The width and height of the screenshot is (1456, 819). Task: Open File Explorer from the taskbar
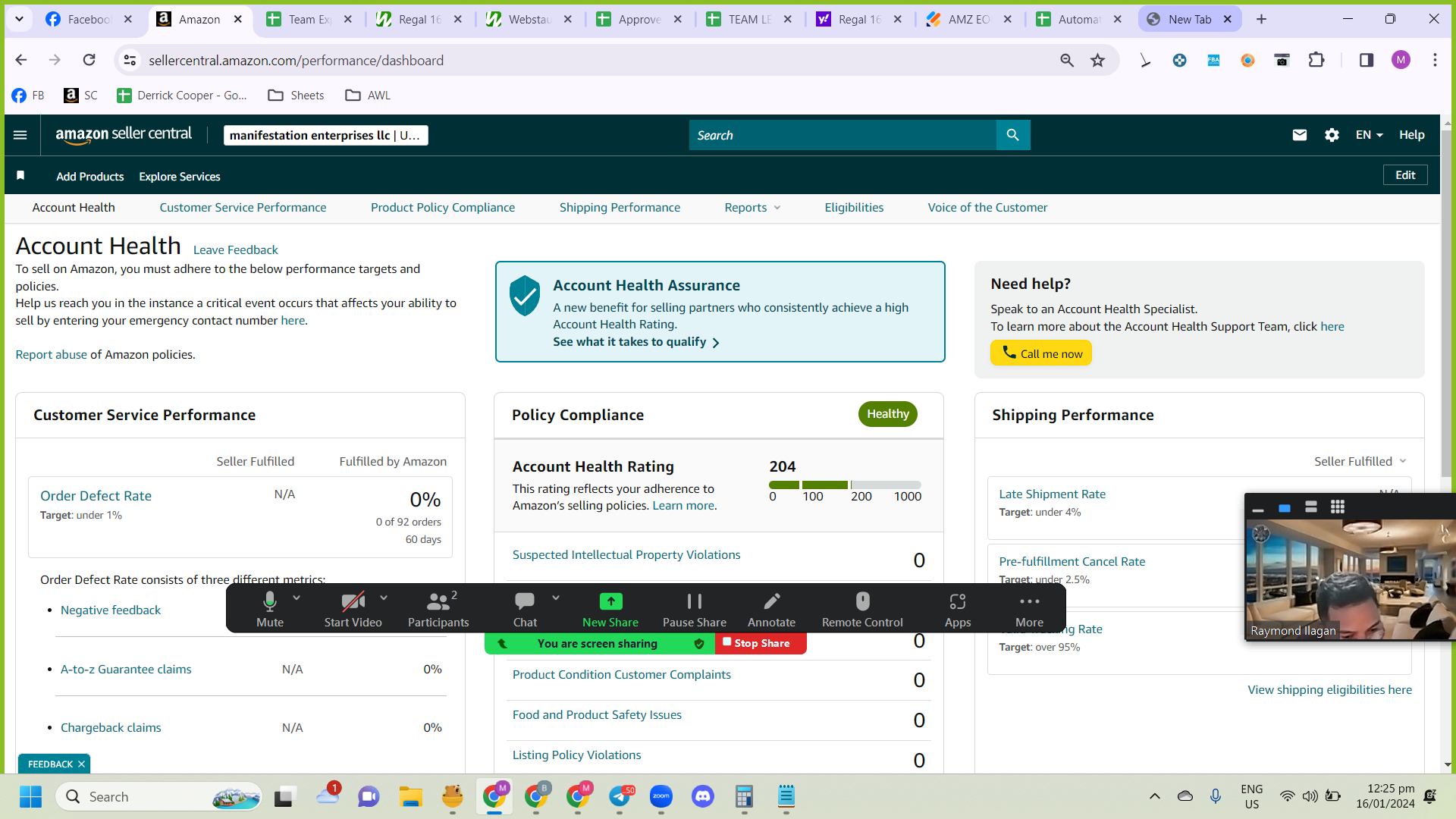[x=411, y=797]
